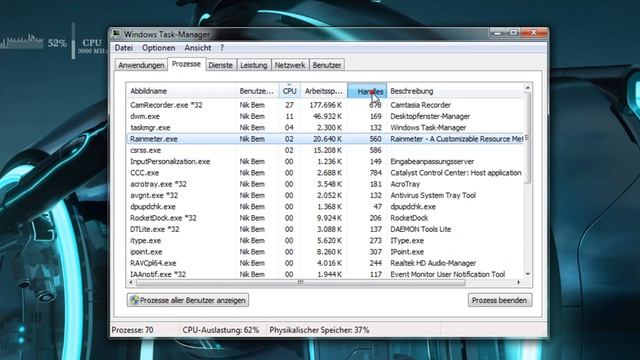This screenshot has height=360, width=640.
Task: Click the Prozesse: 70 status entry
Action: click(x=133, y=330)
